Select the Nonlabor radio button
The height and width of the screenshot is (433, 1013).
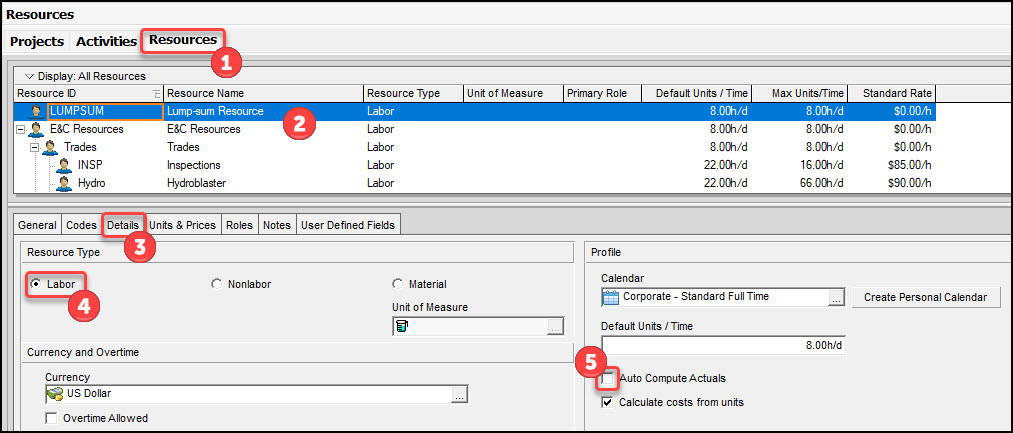point(216,284)
